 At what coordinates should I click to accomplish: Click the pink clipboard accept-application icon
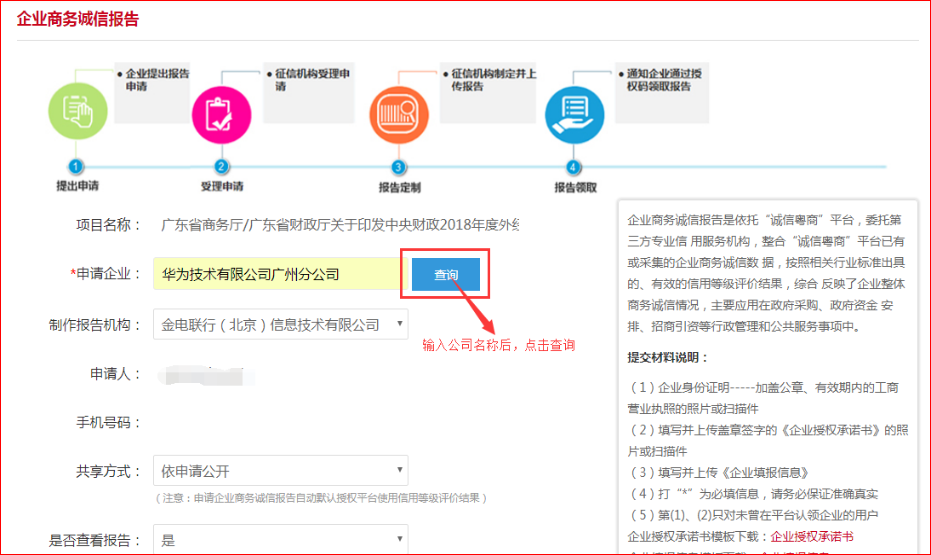pos(221,115)
